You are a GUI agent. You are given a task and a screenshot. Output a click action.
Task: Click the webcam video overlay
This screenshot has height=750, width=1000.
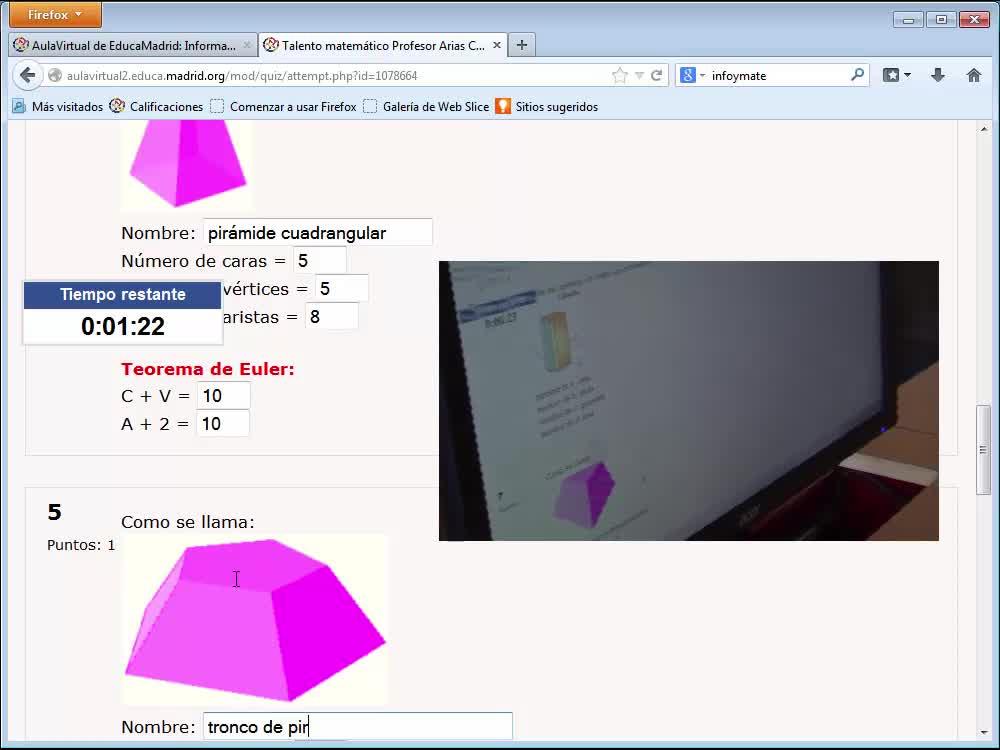689,401
